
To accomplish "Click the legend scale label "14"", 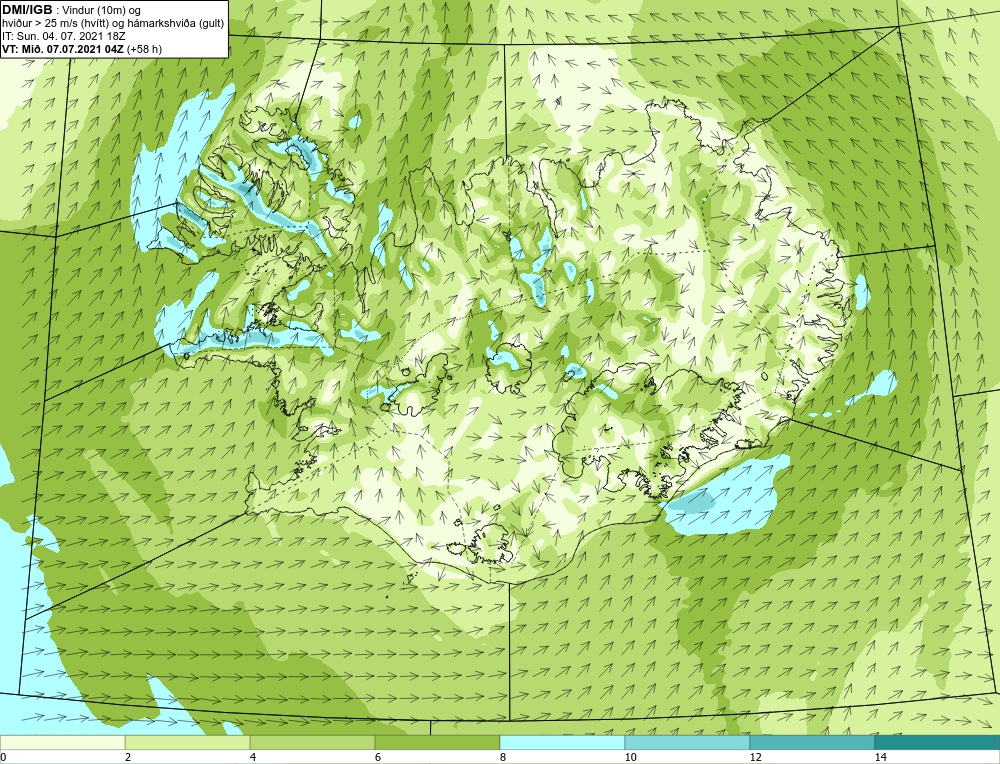I will (x=881, y=757).
